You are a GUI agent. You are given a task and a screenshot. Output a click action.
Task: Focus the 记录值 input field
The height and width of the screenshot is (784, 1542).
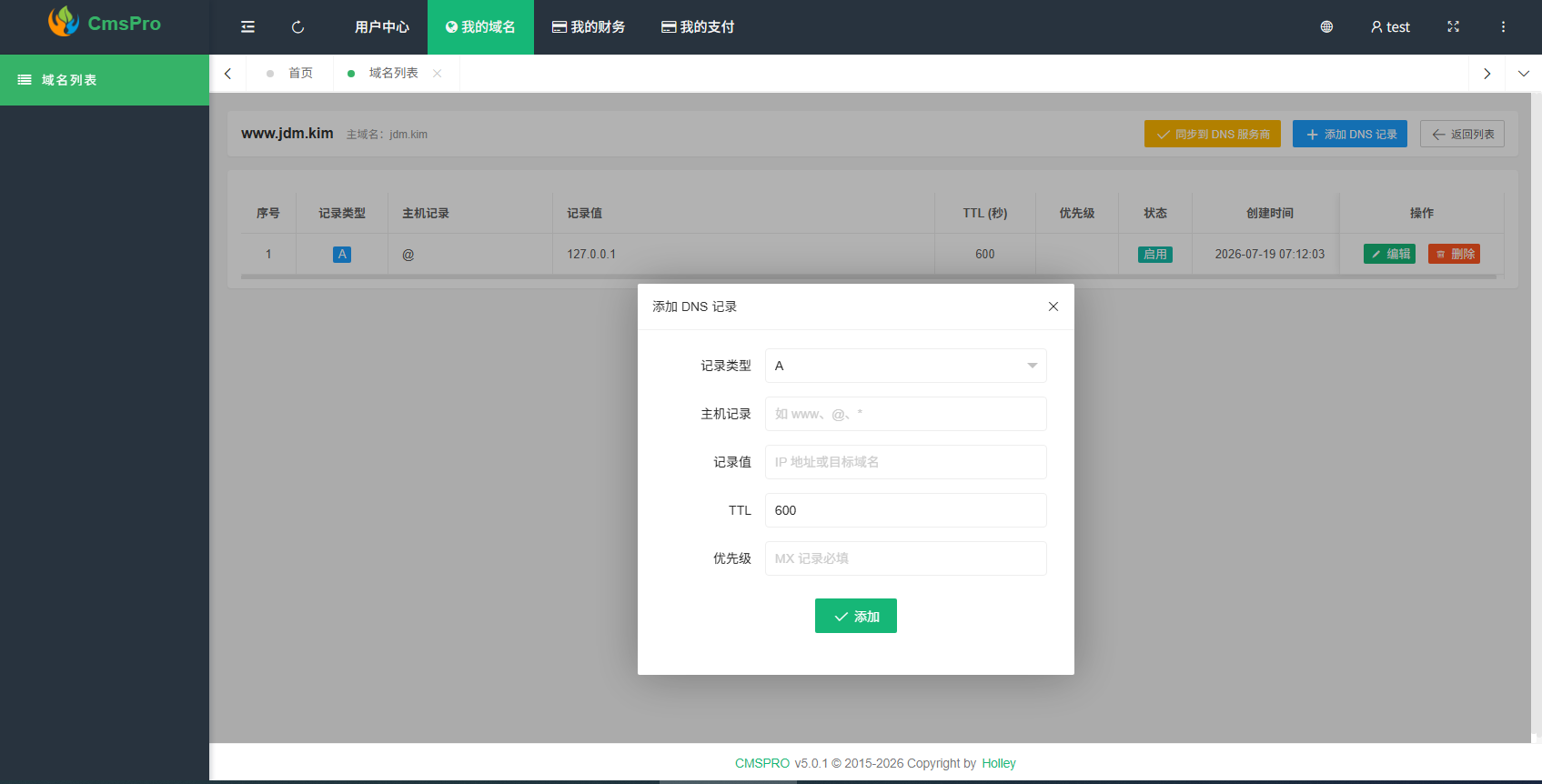coord(905,462)
